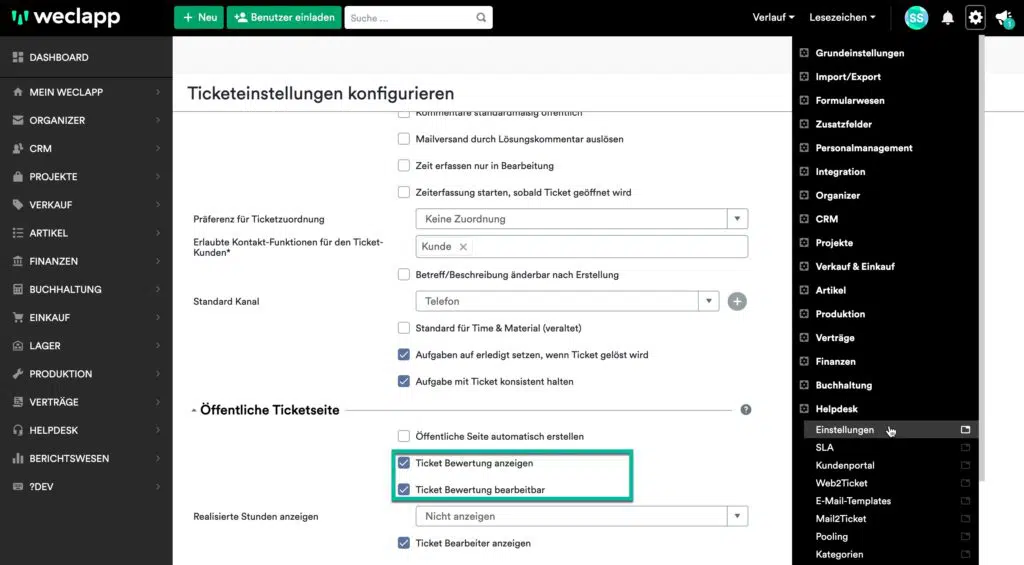
Task: Uncheck Ticket Bewertung anzeigen checkbox
Action: coord(404,464)
